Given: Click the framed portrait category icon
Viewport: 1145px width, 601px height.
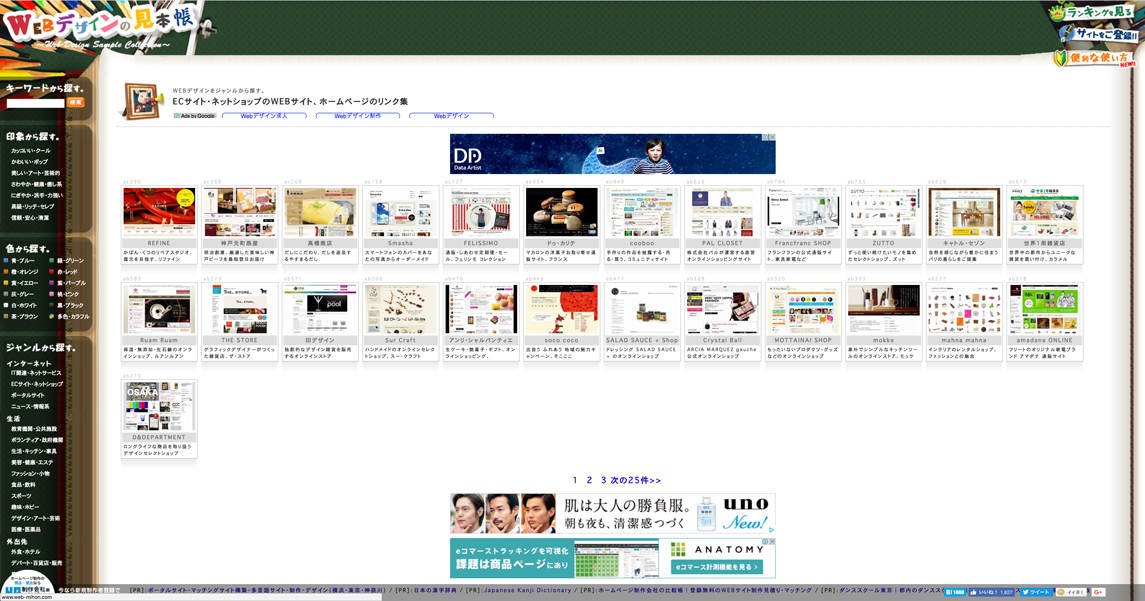Looking at the screenshot, I should click(143, 101).
